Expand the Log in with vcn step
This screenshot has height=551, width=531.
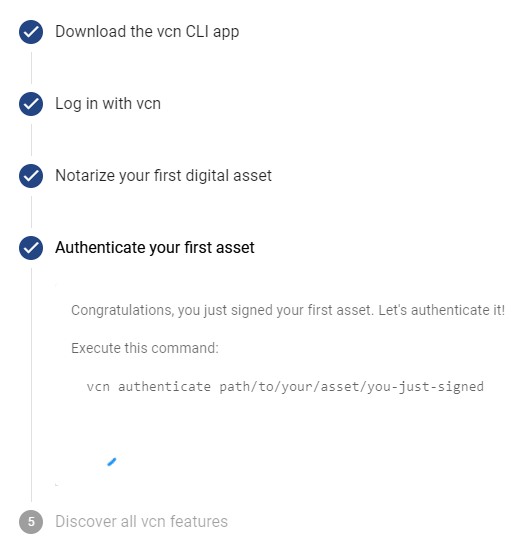click(x=108, y=104)
